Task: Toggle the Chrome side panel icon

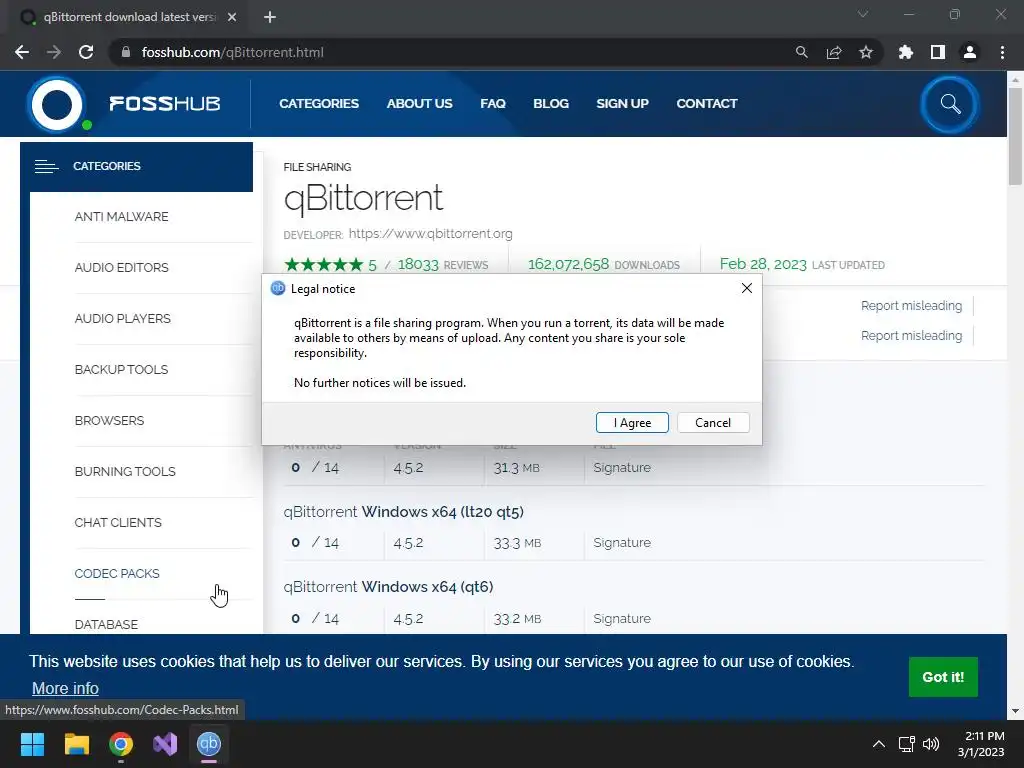Action: point(938,52)
